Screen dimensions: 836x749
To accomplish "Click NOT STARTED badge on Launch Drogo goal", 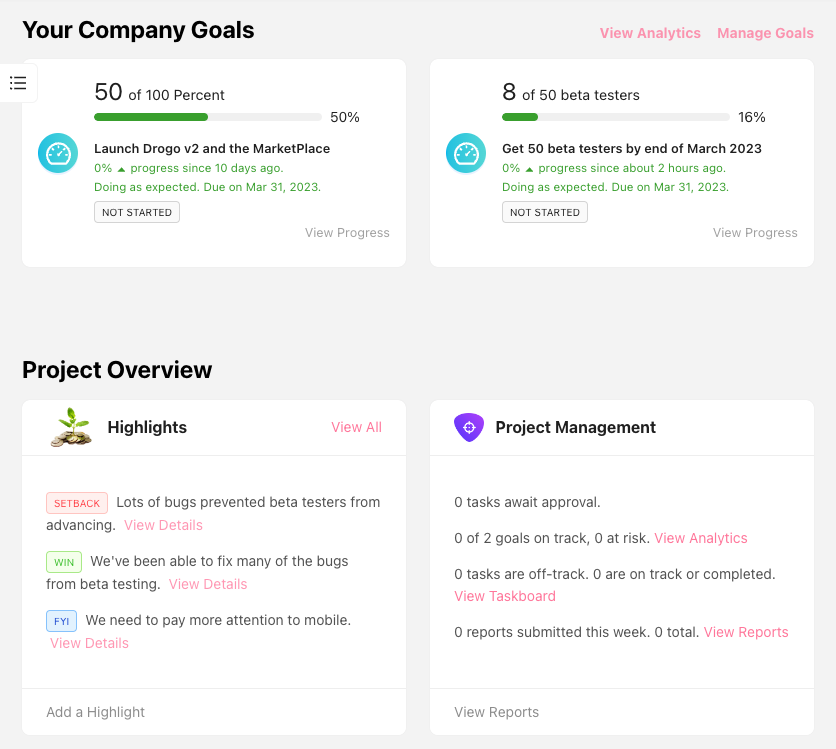I will coord(137,212).
